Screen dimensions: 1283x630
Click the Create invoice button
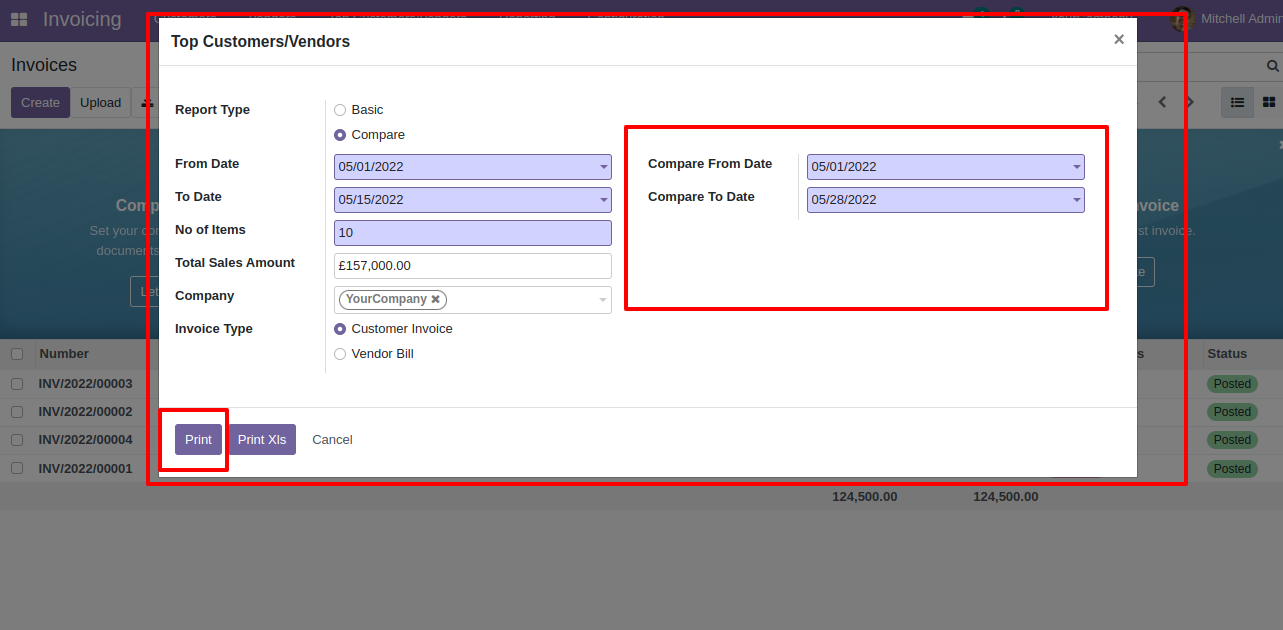(x=40, y=102)
